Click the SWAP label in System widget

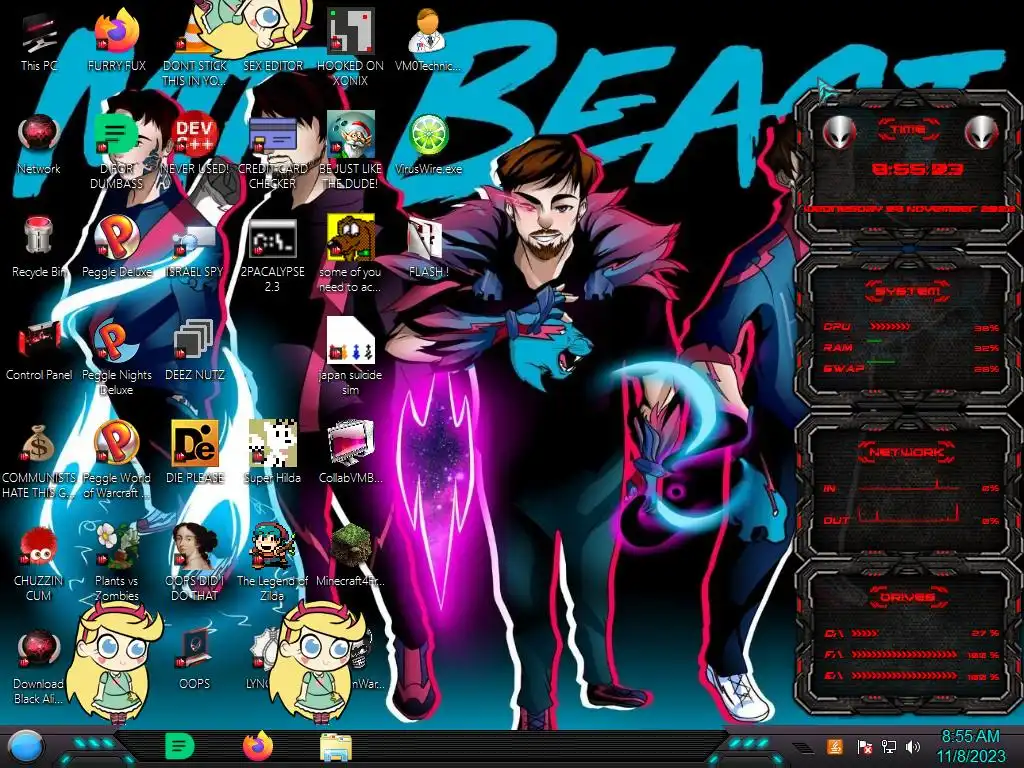[844, 368]
